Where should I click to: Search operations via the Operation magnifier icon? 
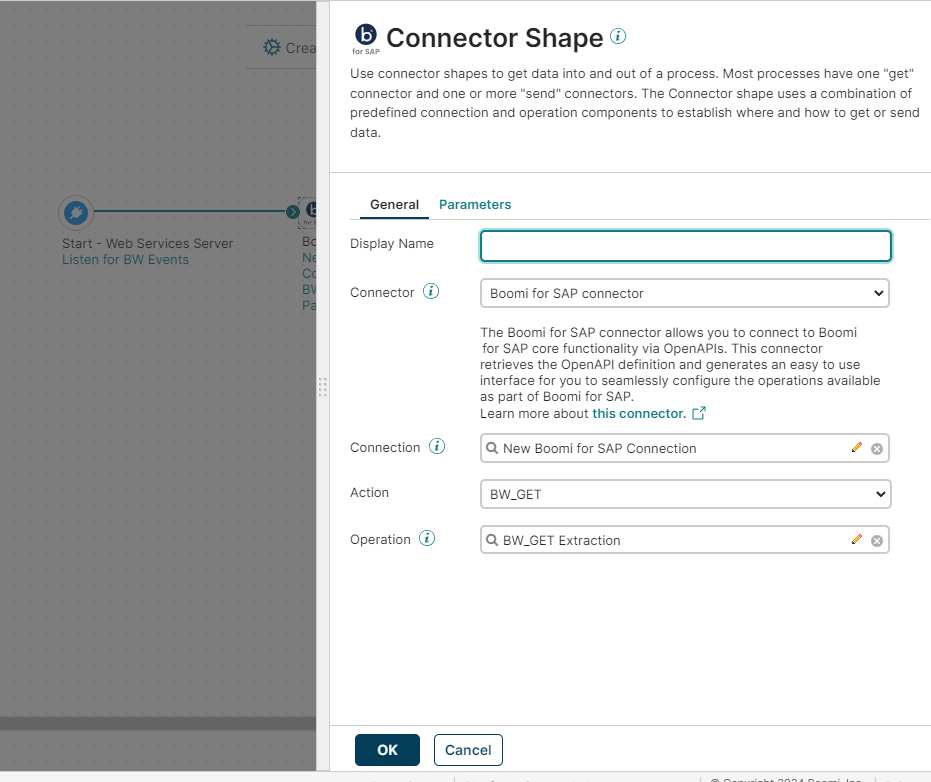491,539
